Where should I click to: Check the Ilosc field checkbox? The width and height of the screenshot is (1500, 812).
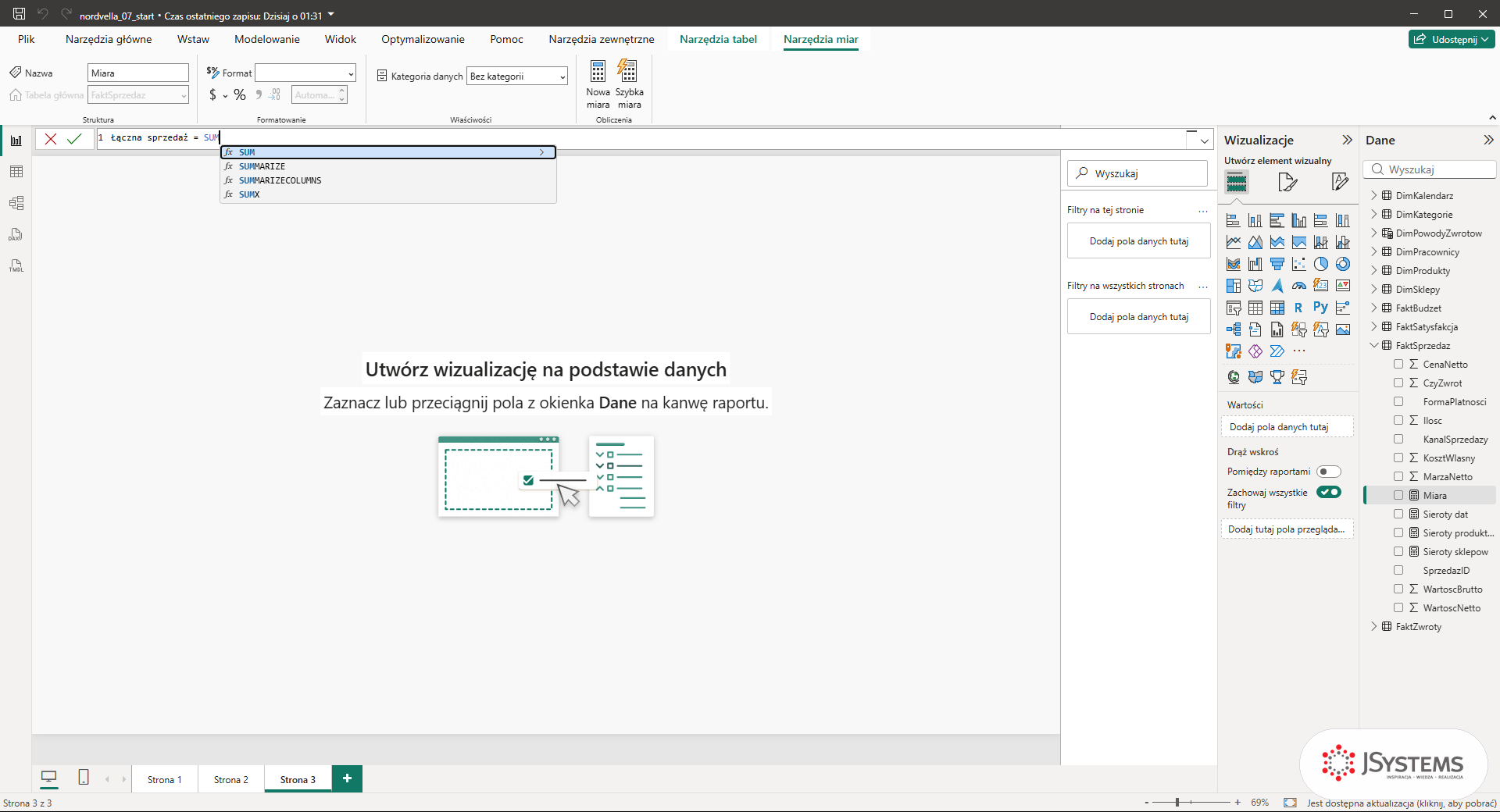coord(1398,421)
